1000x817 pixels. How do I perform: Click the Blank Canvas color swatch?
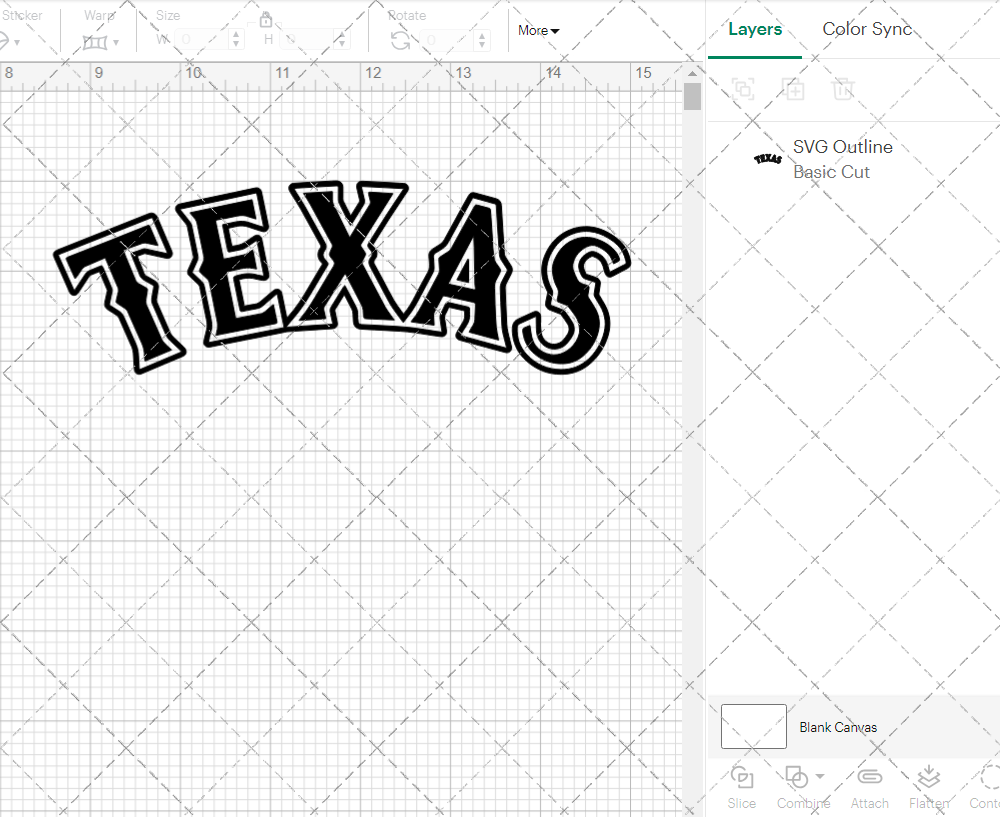(753, 727)
